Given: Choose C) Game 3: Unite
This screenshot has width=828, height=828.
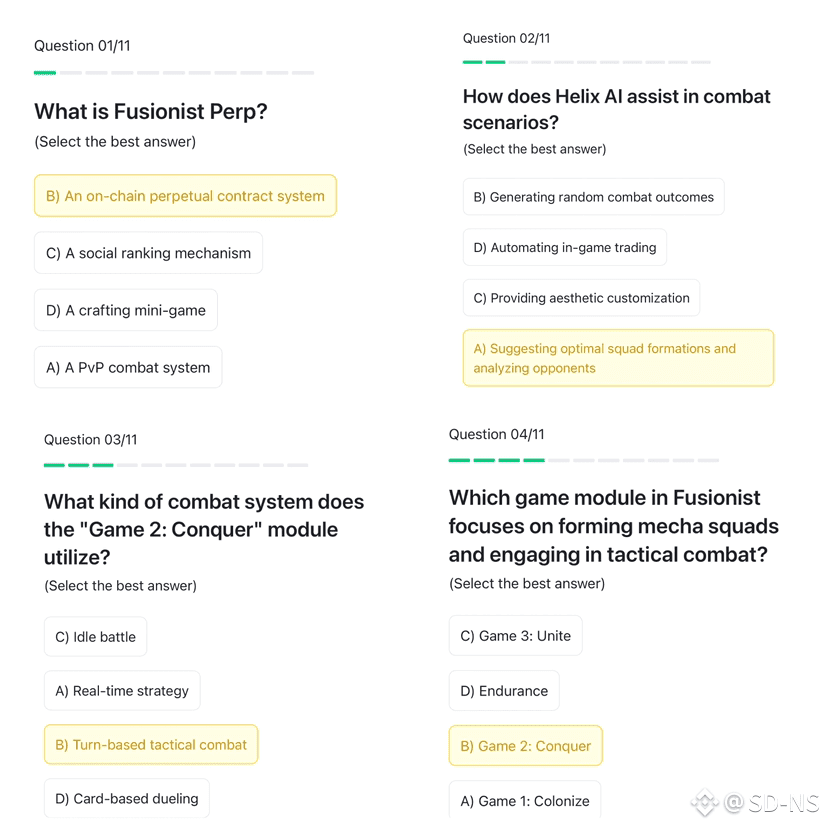Looking at the screenshot, I should pos(515,636).
